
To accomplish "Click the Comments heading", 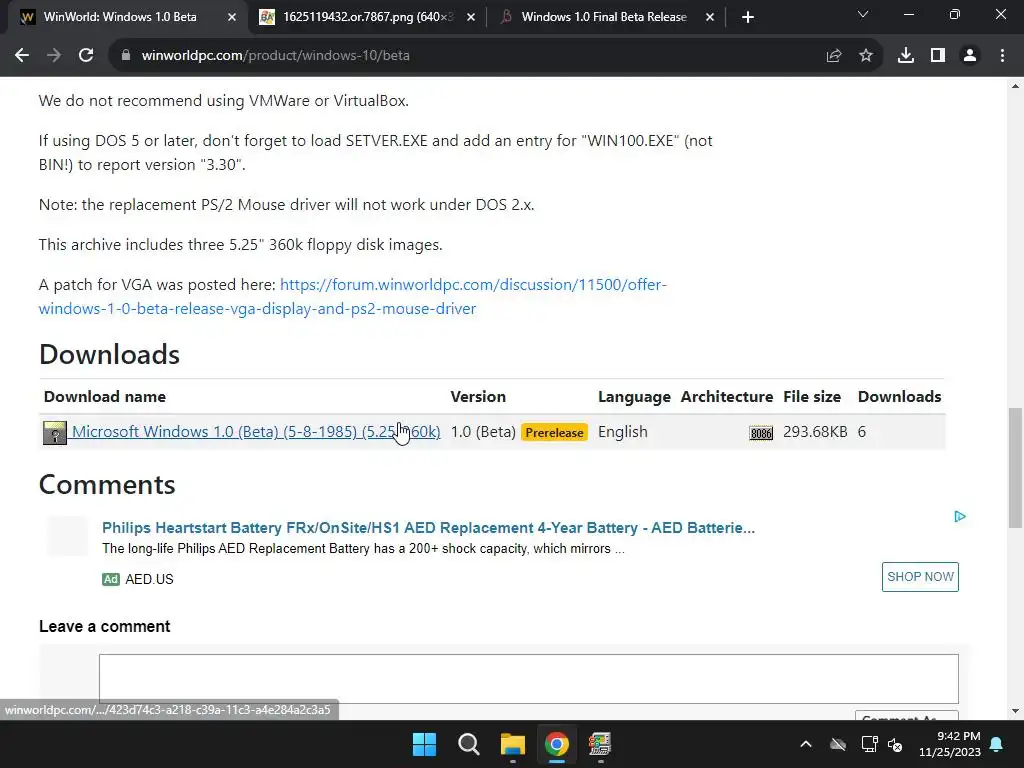I will (107, 485).
